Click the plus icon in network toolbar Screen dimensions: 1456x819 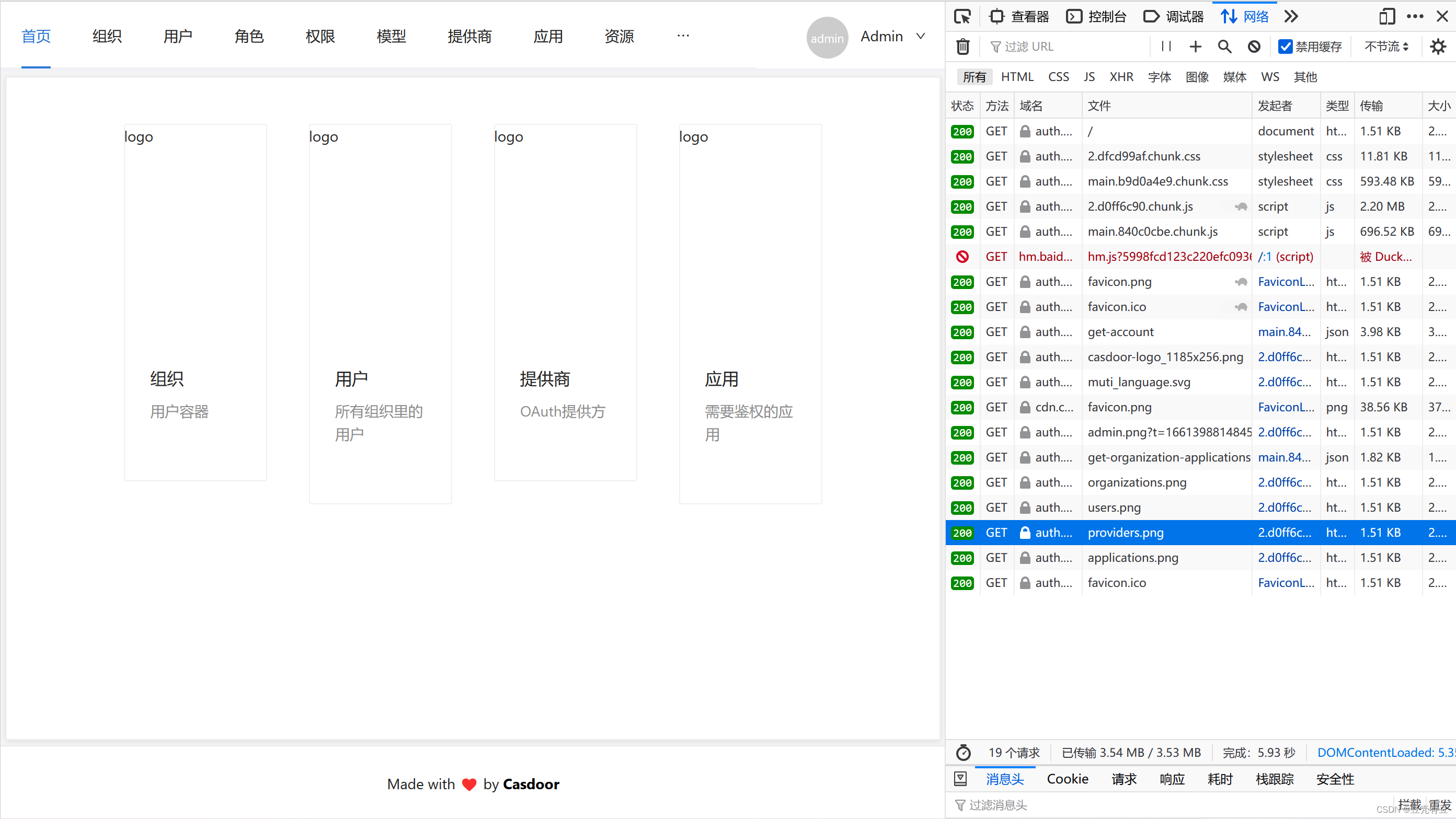[1195, 47]
